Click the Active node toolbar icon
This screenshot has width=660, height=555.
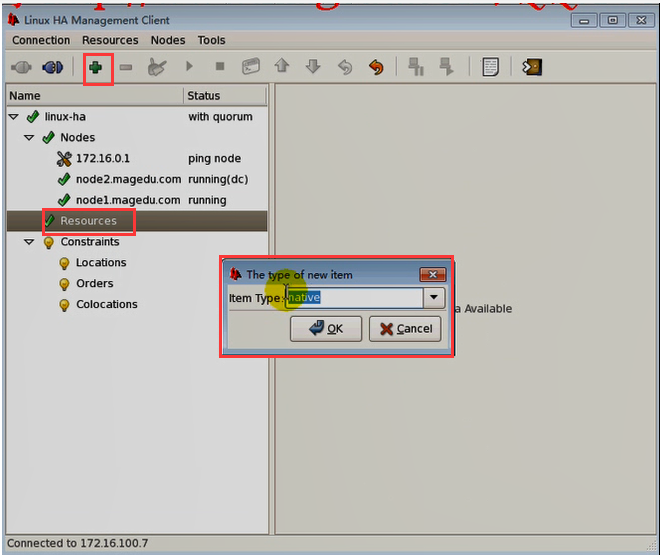(x=446, y=66)
